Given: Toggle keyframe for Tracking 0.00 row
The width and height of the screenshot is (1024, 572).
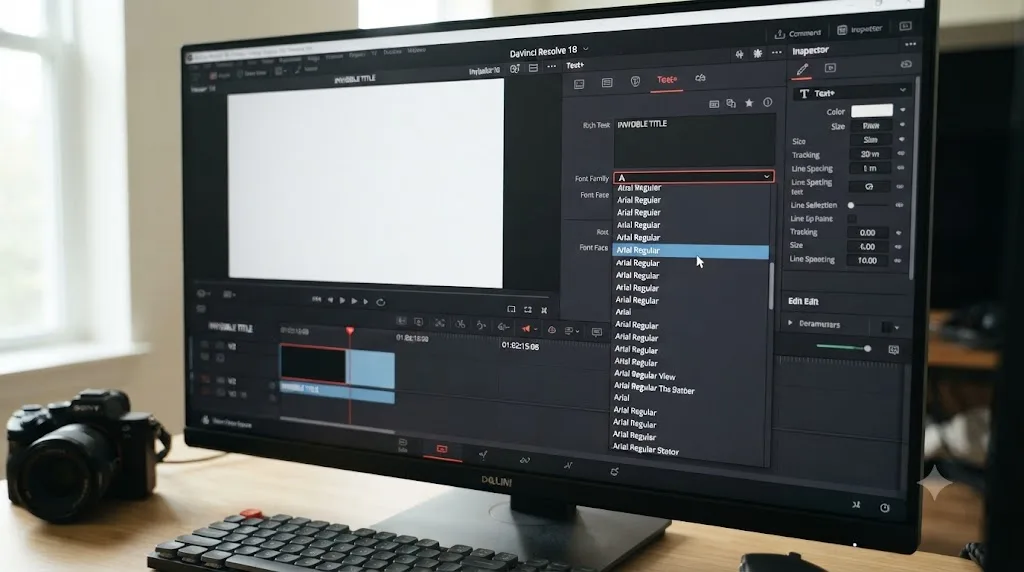Looking at the screenshot, I should tap(899, 232).
